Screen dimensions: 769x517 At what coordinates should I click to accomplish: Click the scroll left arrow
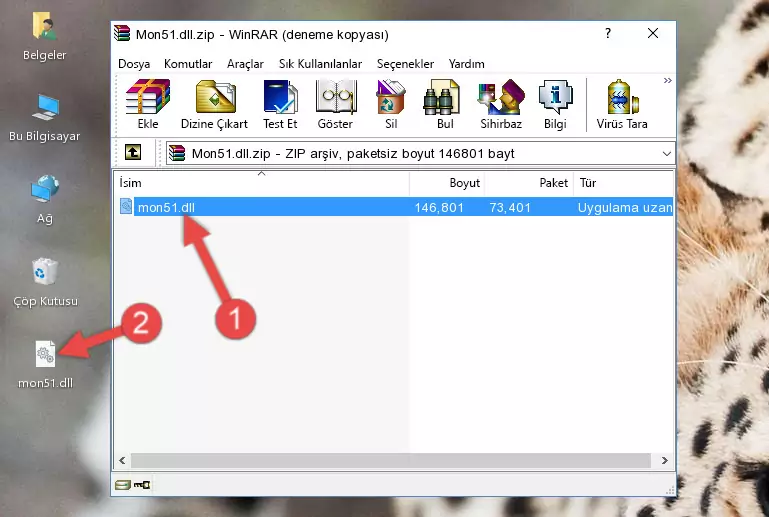pyautogui.click(x=122, y=460)
